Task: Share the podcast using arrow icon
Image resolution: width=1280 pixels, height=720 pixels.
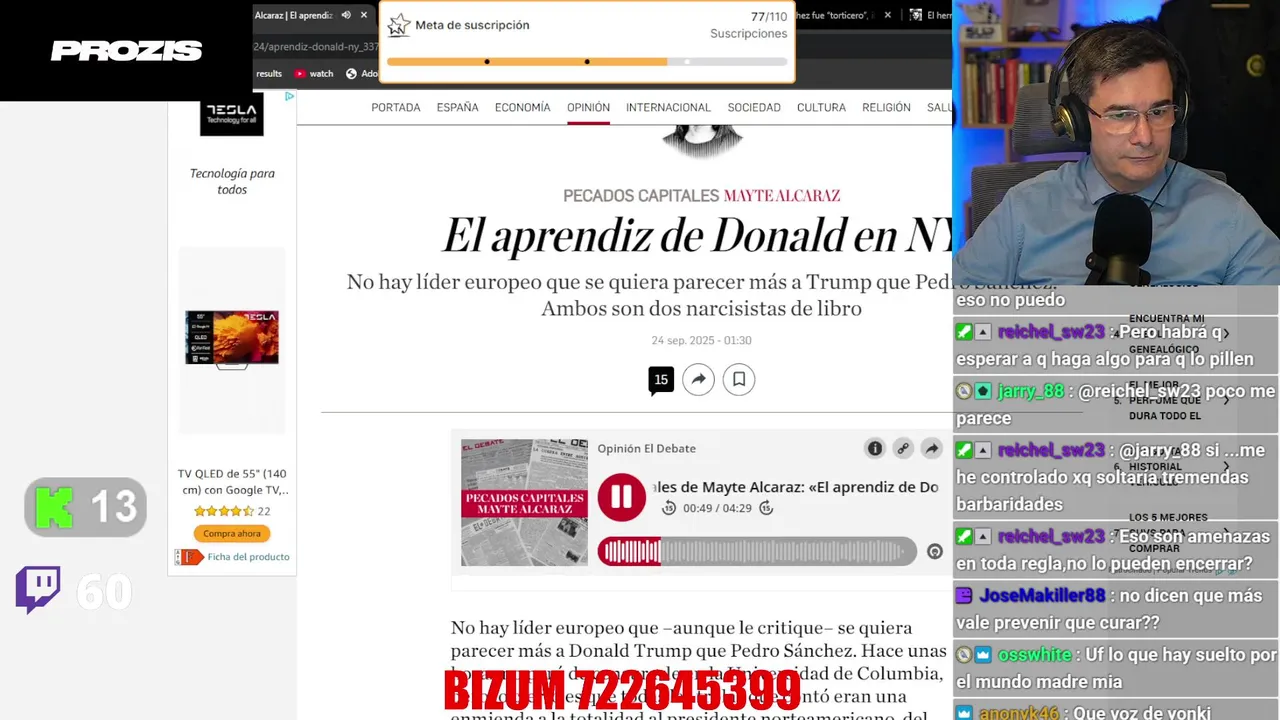Action: tap(931, 449)
